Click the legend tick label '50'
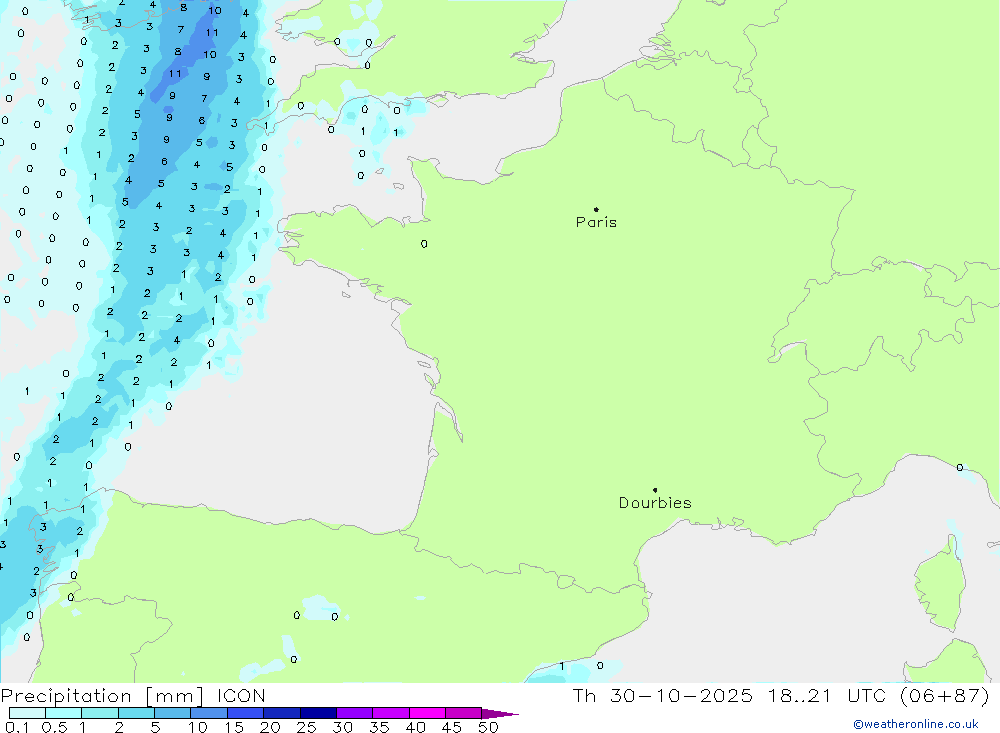Screen dimensions: 1000x733 pos(488,727)
